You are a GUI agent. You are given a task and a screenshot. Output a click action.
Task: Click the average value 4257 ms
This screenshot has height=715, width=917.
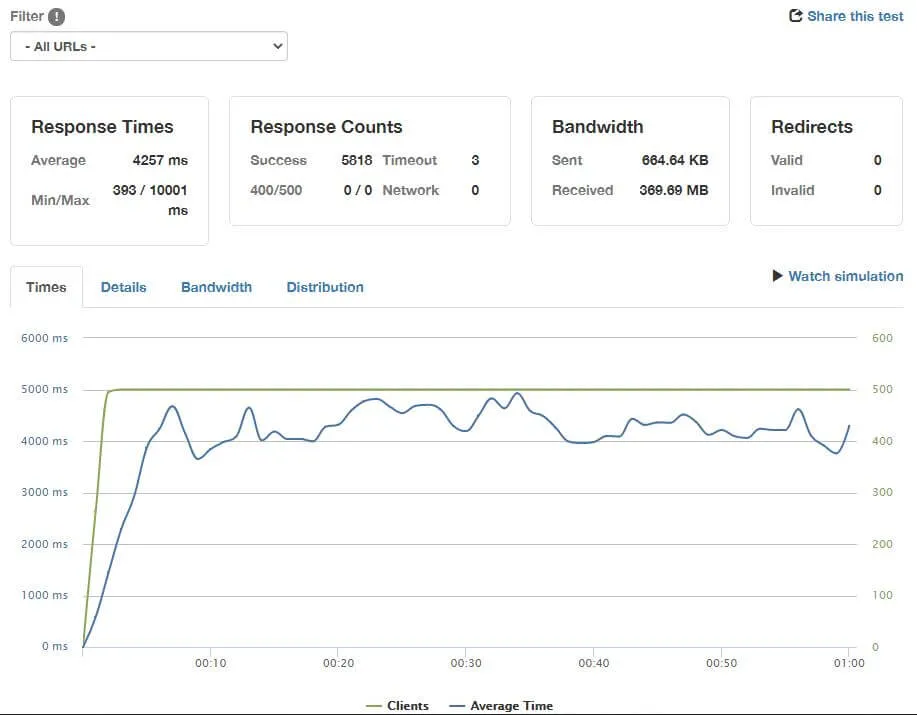click(x=160, y=160)
